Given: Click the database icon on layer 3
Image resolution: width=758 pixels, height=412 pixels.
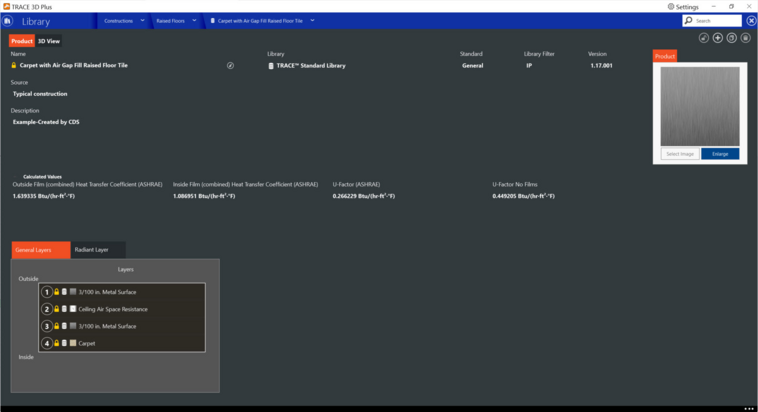Looking at the screenshot, I should (x=64, y=326).
